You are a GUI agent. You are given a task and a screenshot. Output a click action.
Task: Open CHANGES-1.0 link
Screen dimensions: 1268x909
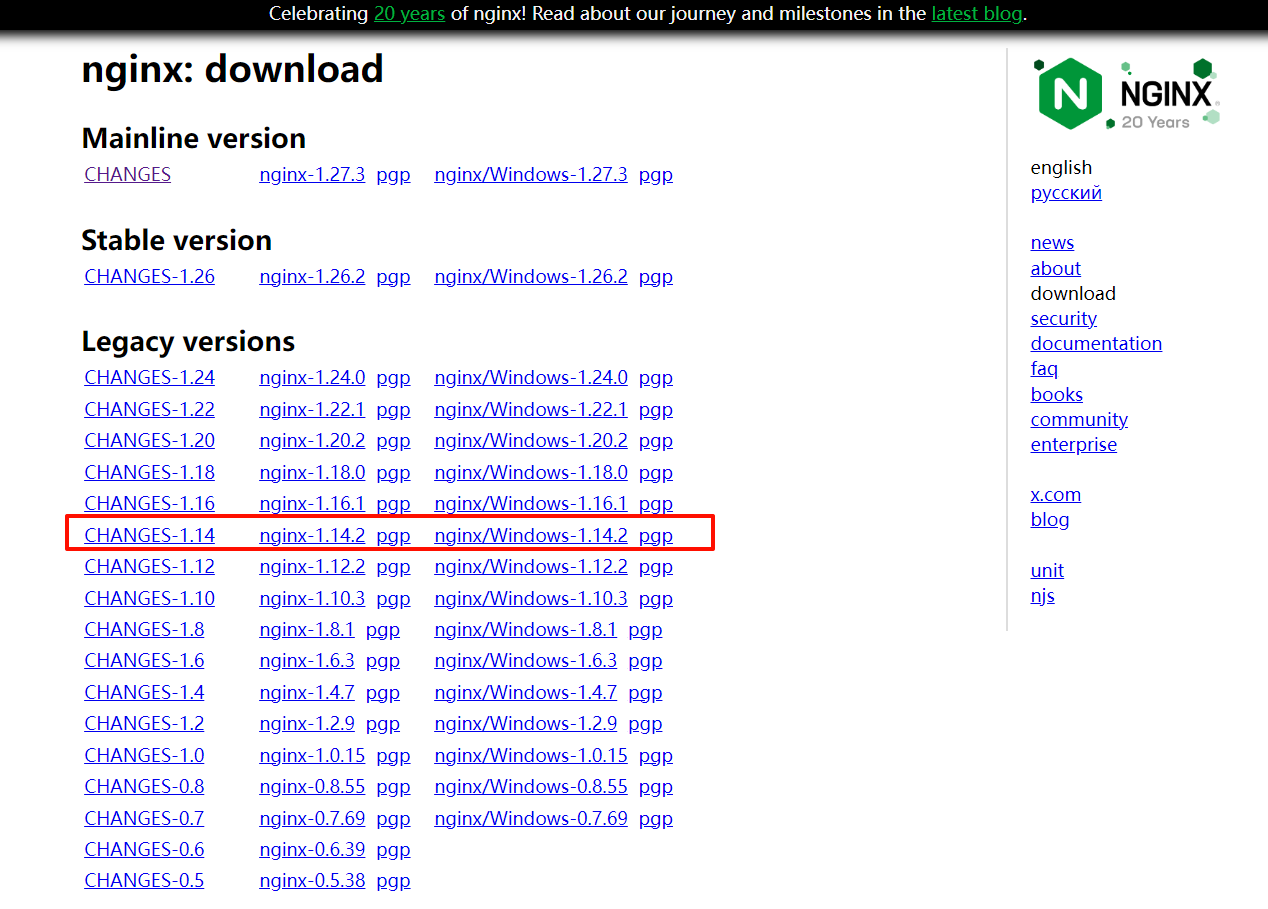[144, 755]
